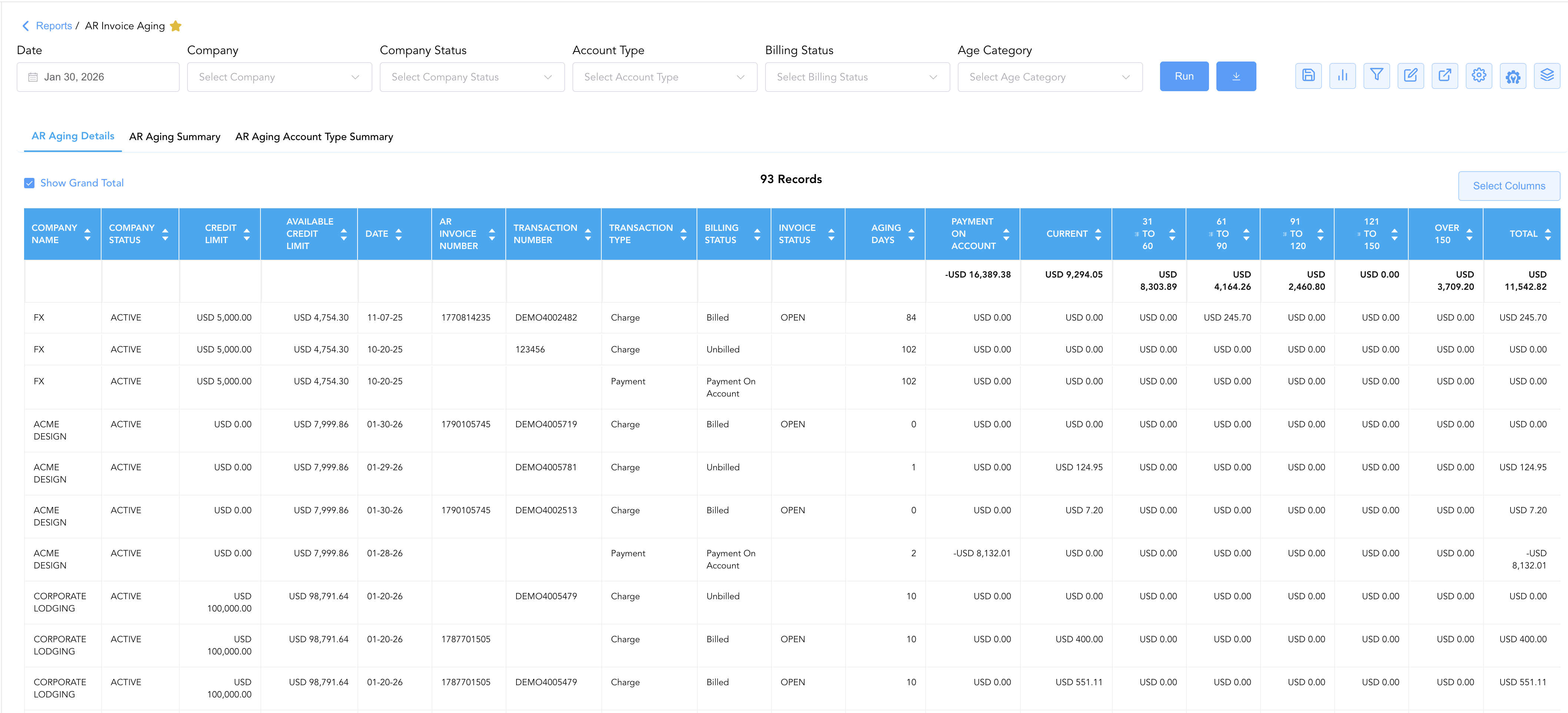Sort by Credit Limit column arrows

[x=246, y=235]
